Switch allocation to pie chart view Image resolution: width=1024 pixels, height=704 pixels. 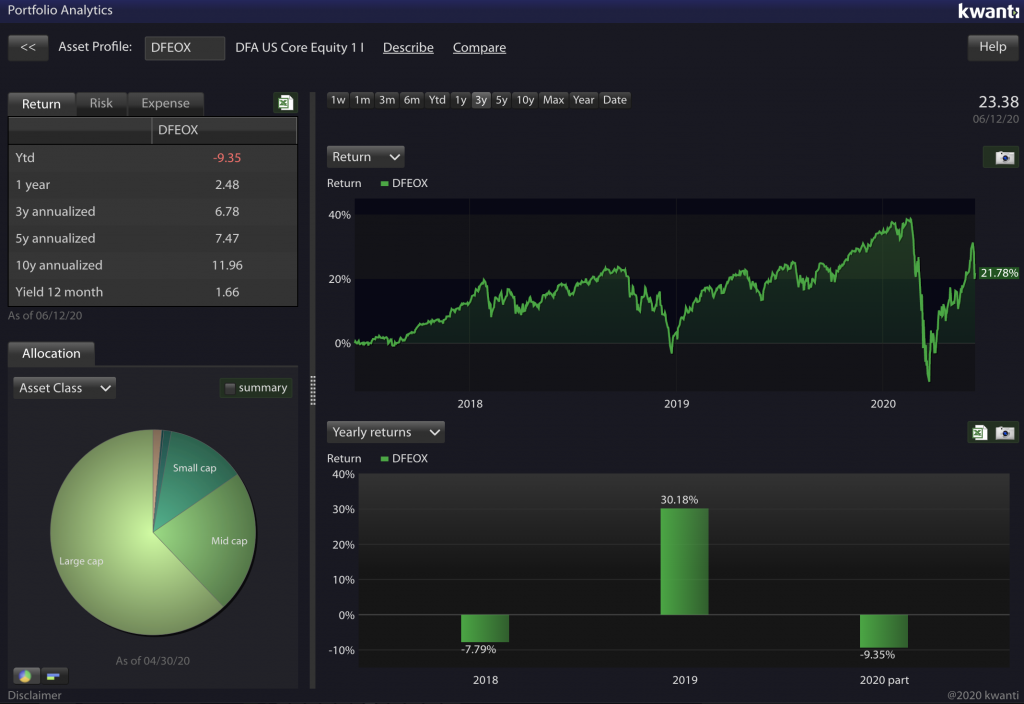coord(26,676)
